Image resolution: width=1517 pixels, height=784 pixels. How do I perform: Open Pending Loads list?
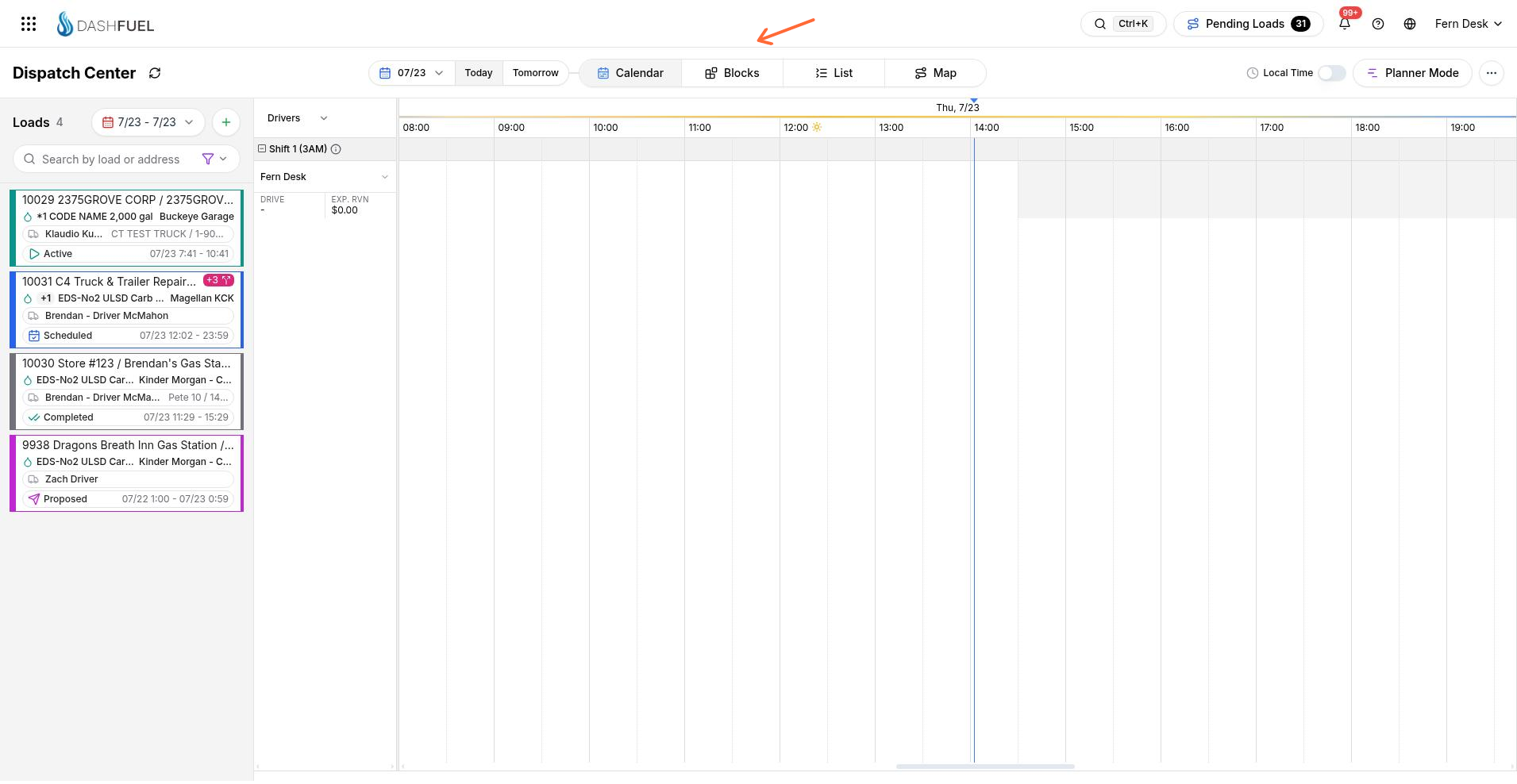1249,24
